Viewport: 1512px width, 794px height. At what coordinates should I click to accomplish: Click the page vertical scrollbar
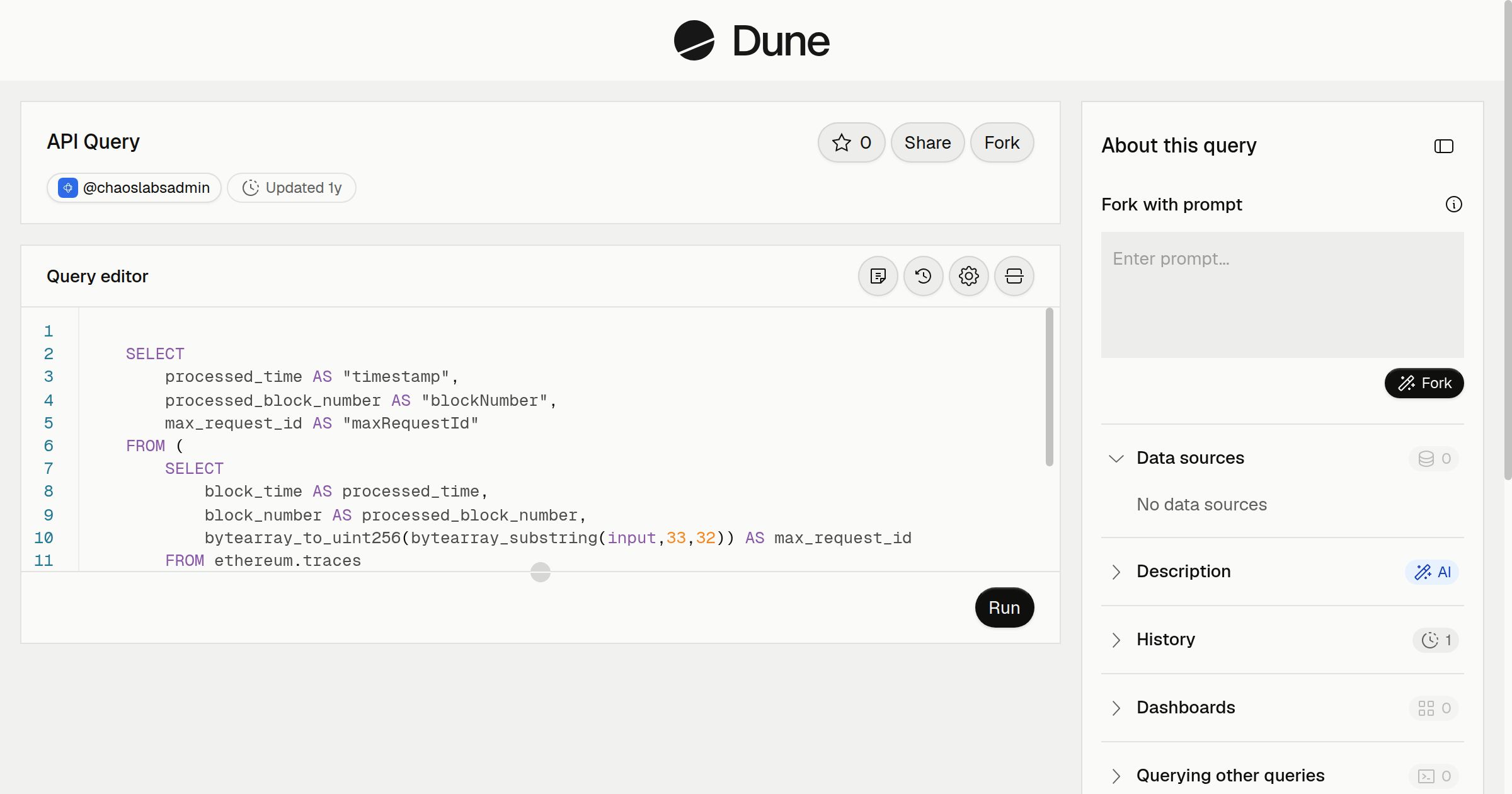[x=1508, y=239]
